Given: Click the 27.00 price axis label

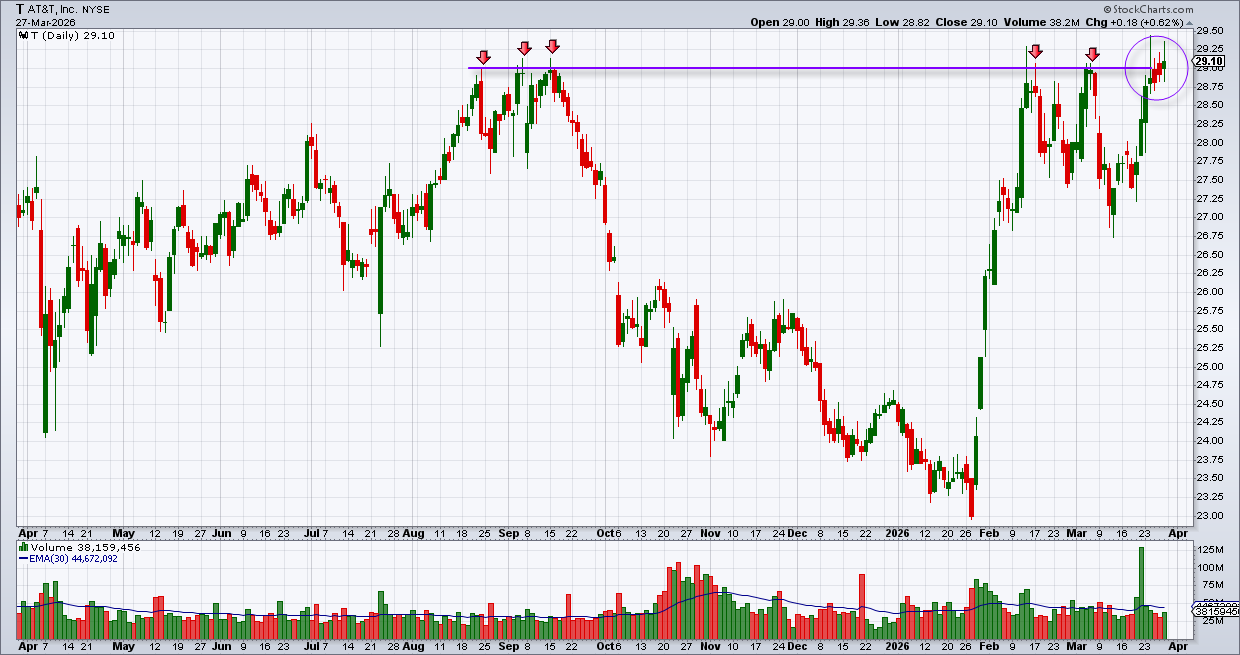Looking at the screenshot, I should (x=1210, y=217).
